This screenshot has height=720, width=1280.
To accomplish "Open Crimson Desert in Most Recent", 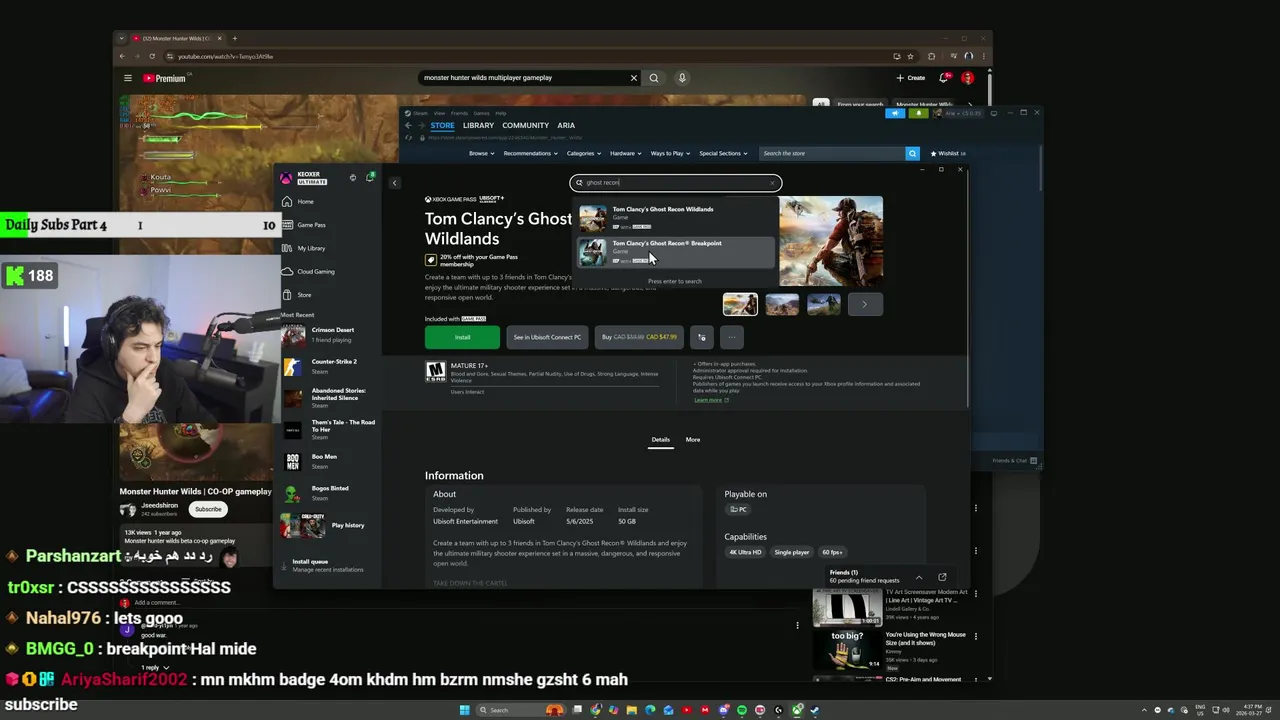I will [329, 334].
